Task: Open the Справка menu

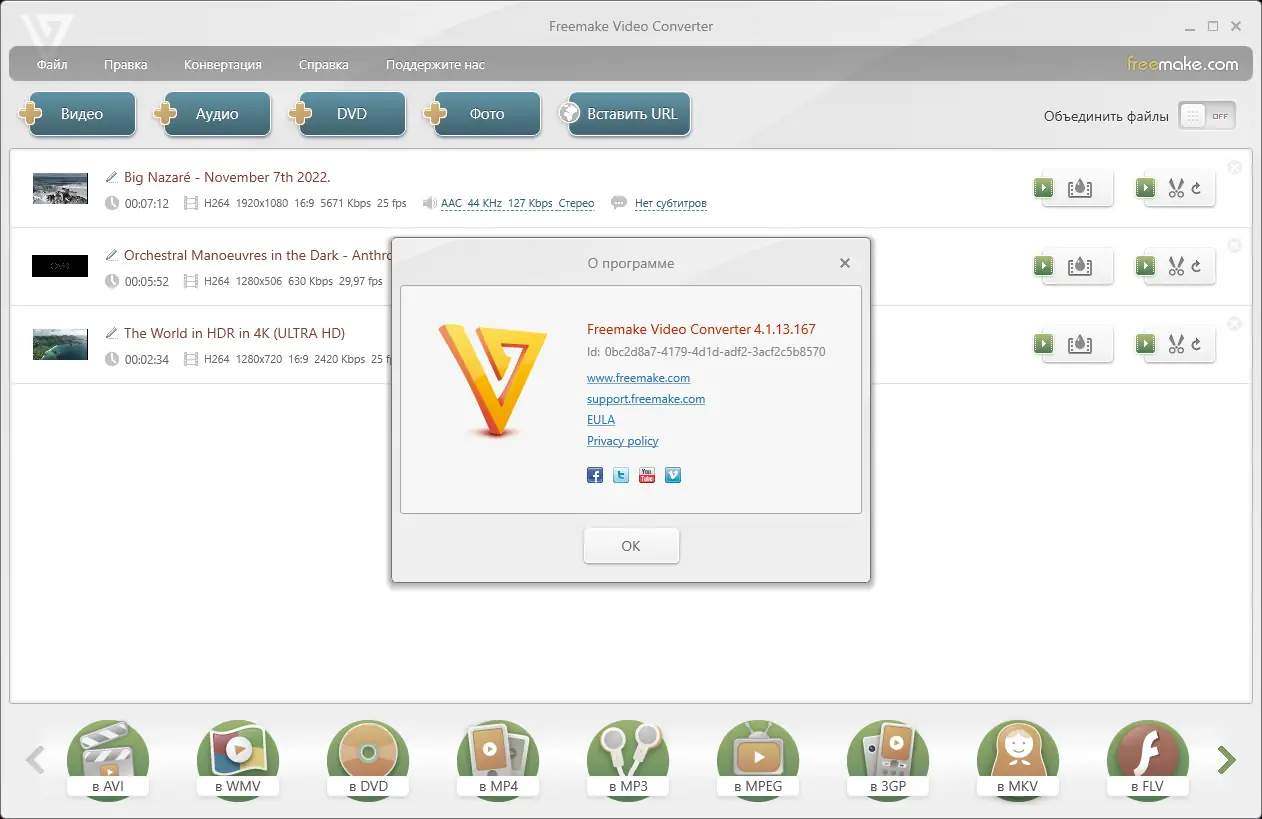Action: tap(324, 65)
